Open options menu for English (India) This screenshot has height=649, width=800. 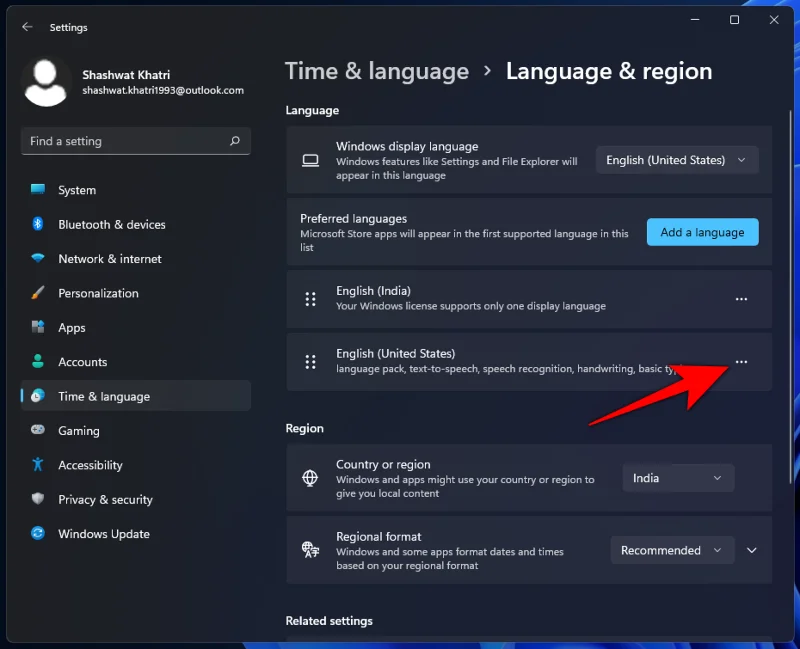coord(741,299)
